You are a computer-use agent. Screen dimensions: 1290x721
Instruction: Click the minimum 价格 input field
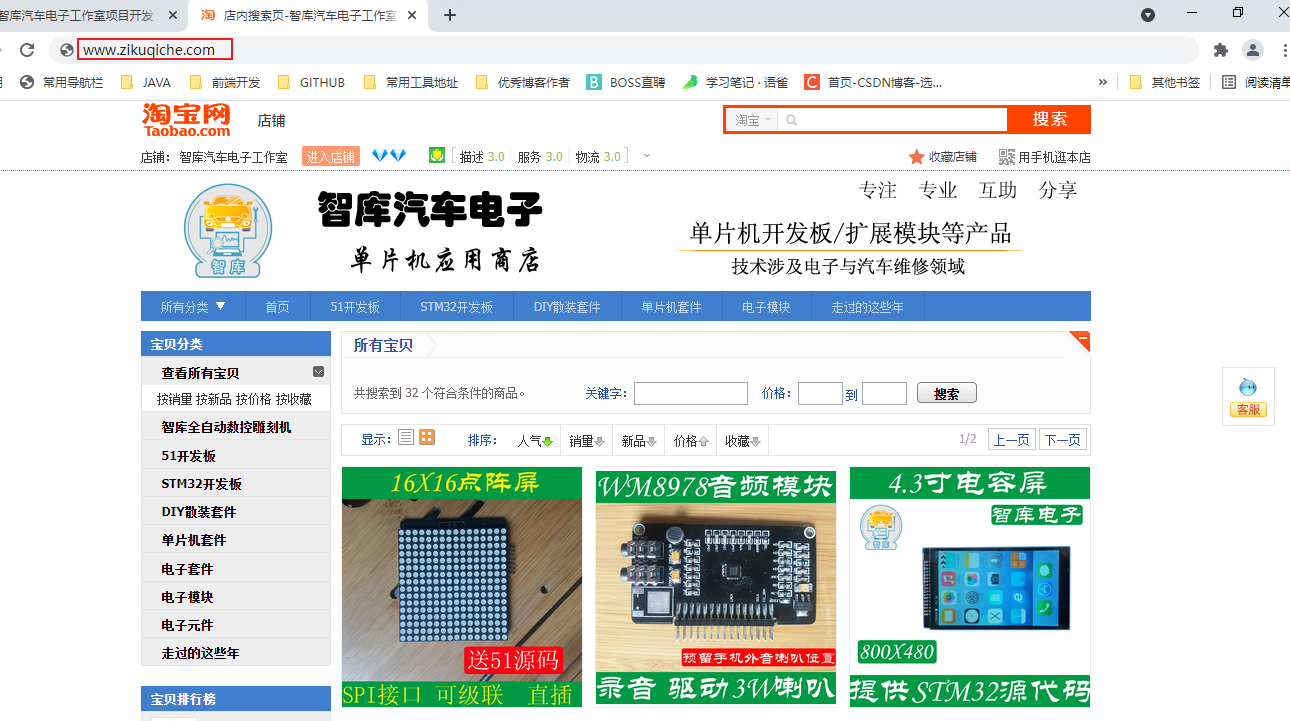tap(820, 393)
